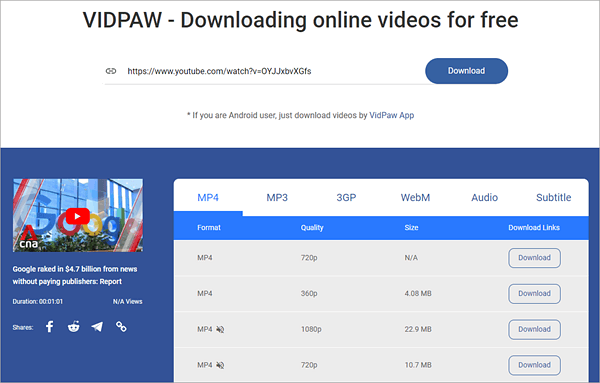
Task: Open the 3GP tab
Action: point(346,197)
